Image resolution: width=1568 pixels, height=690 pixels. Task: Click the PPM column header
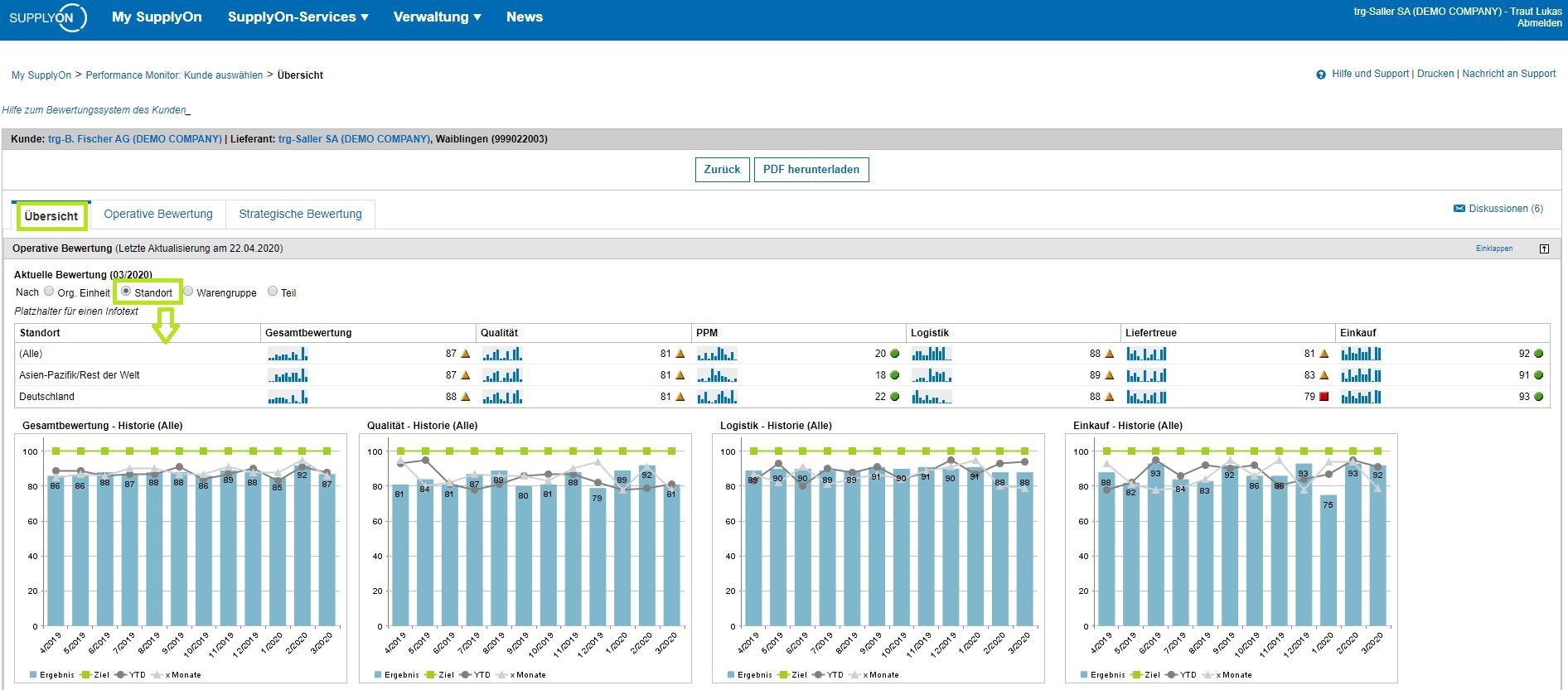pos(707,333)
